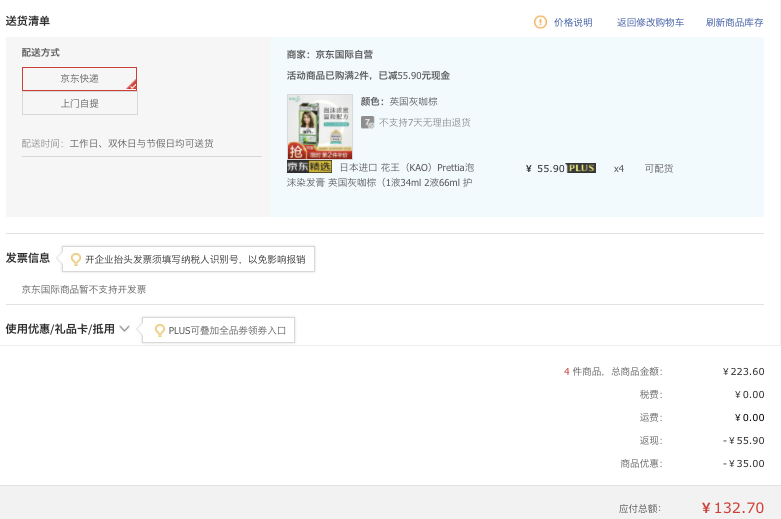
Task: Click the 配送方式 label
Action: 40,52
